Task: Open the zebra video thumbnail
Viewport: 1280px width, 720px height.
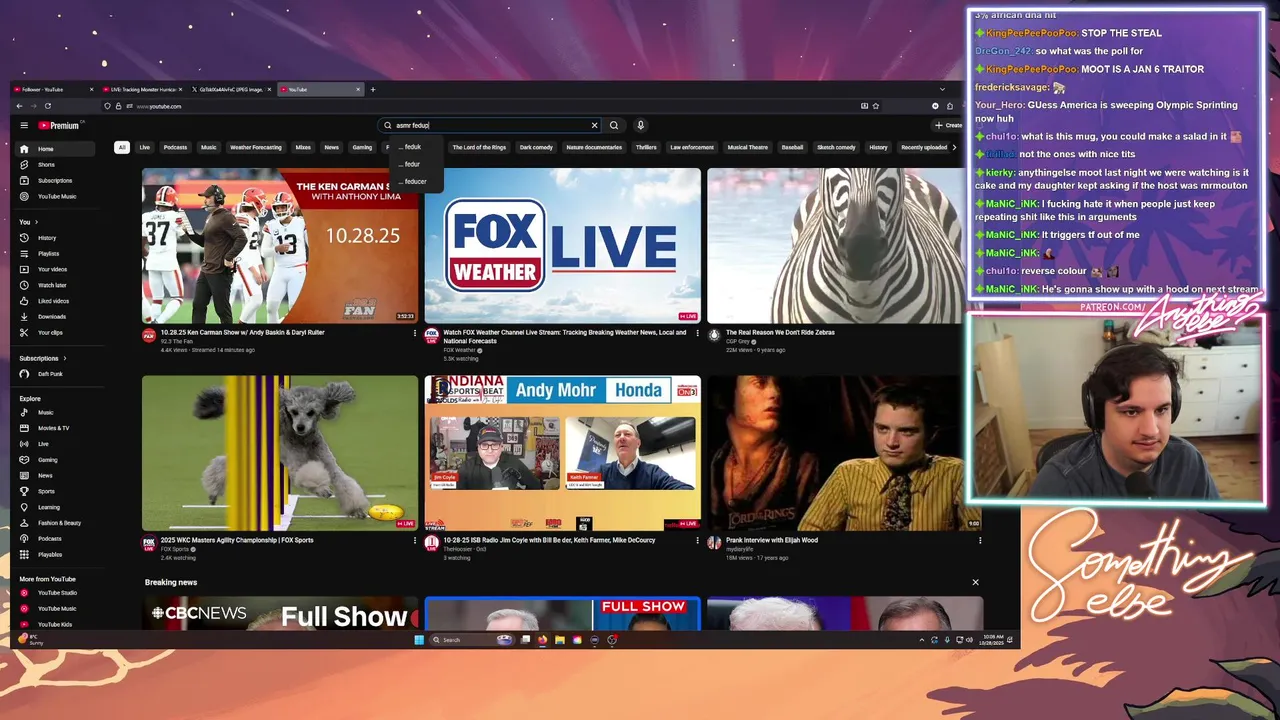Action: pos(835,245)
